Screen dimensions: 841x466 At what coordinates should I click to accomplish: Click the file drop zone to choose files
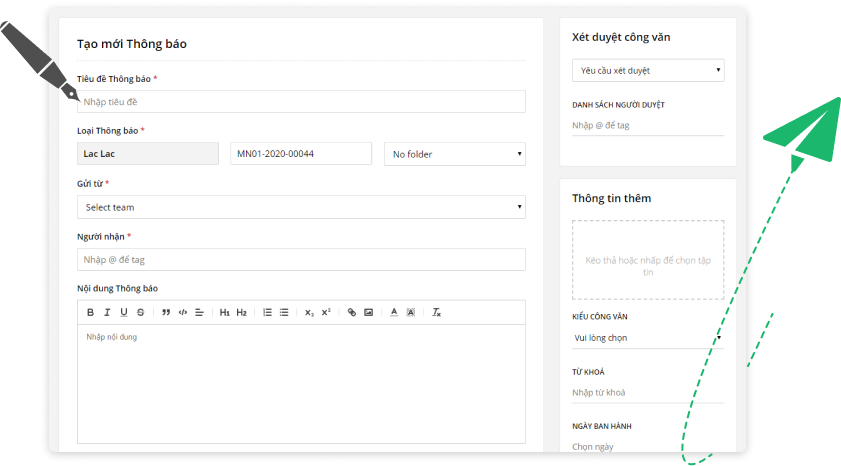pos(648,260)
